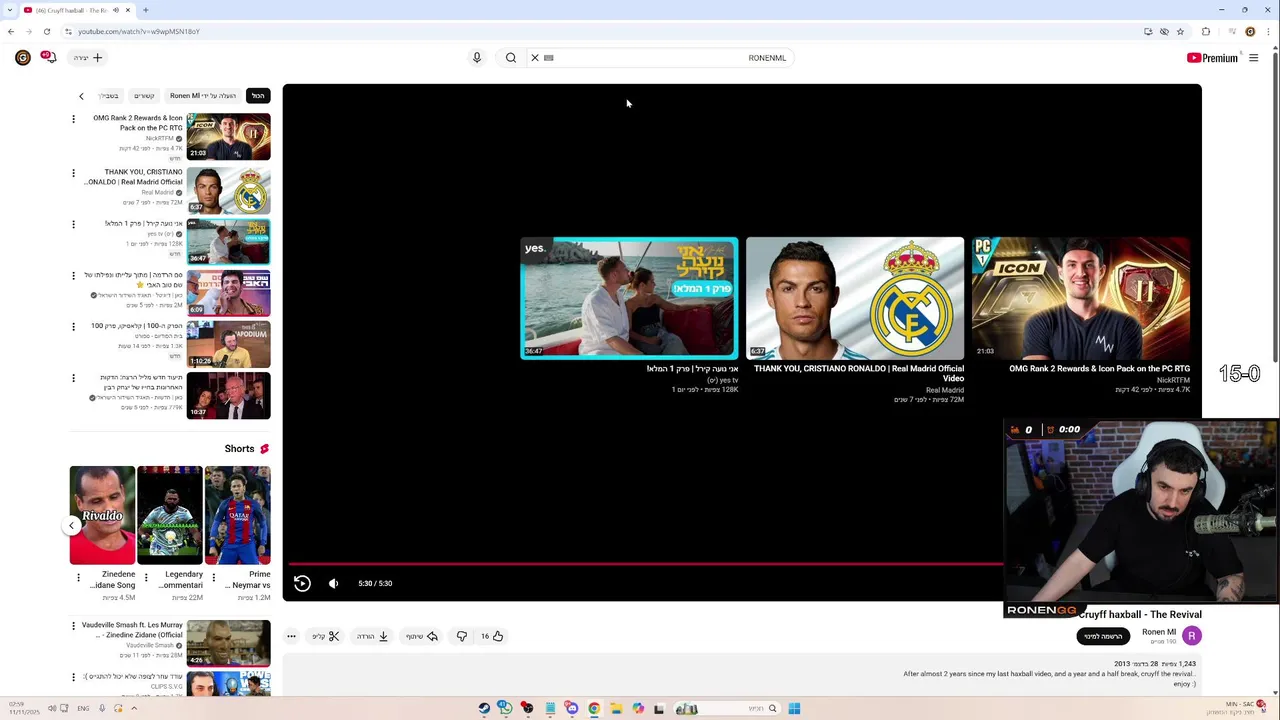Bookmark this page with the star icon

tap(1180, 31)
